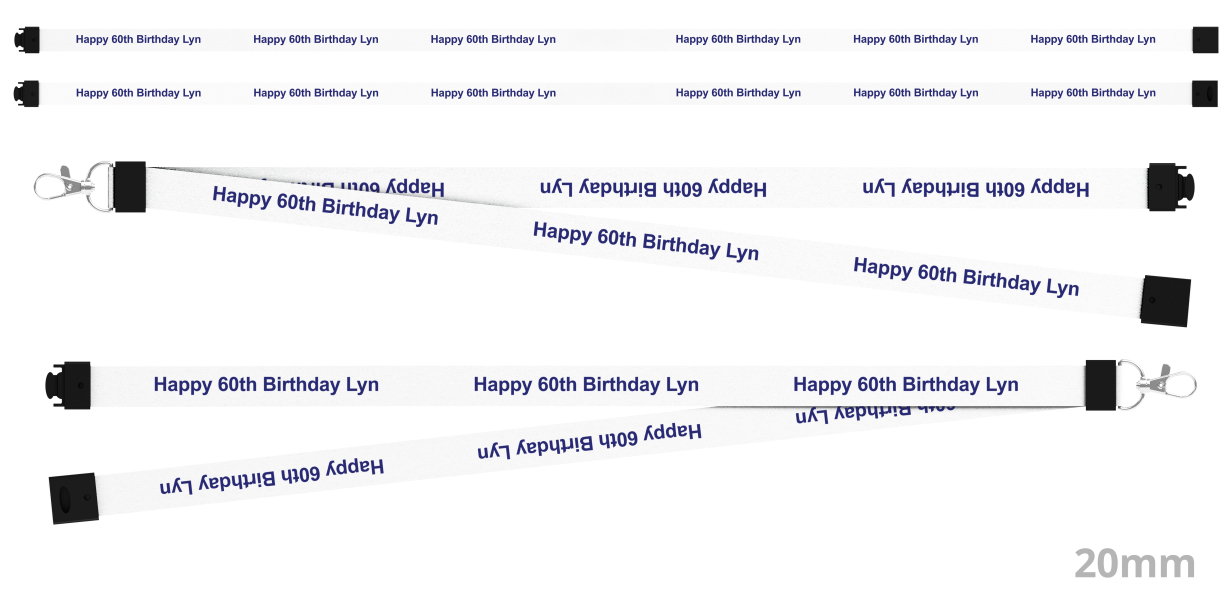Click the metal lobster clip on the angled lanyard's left end
Image resolution: width=1232 pixels, height=600 pixels.
pyautogui.click(x=74, y=186)
